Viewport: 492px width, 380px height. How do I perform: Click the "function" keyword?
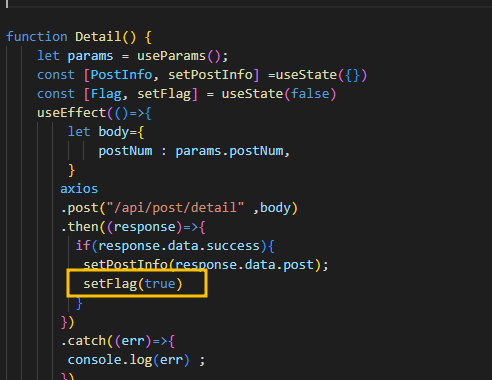pyautogui.click(x=37, y=37)
